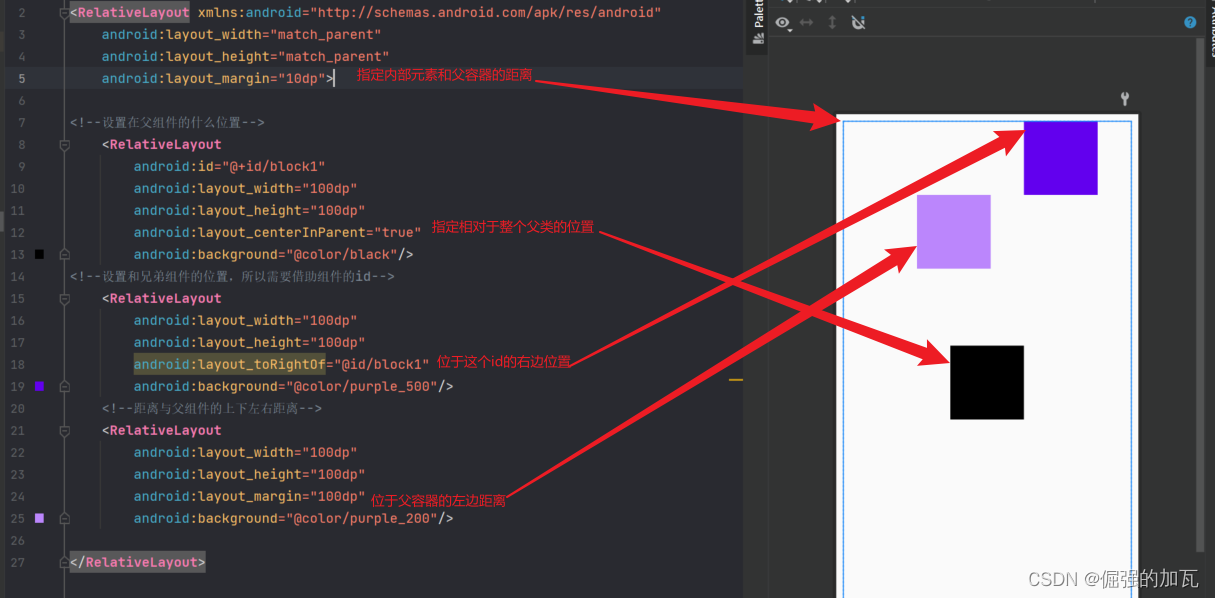Select the black centered square in the preview
The image size is (1215, 598).
[987, 382]
